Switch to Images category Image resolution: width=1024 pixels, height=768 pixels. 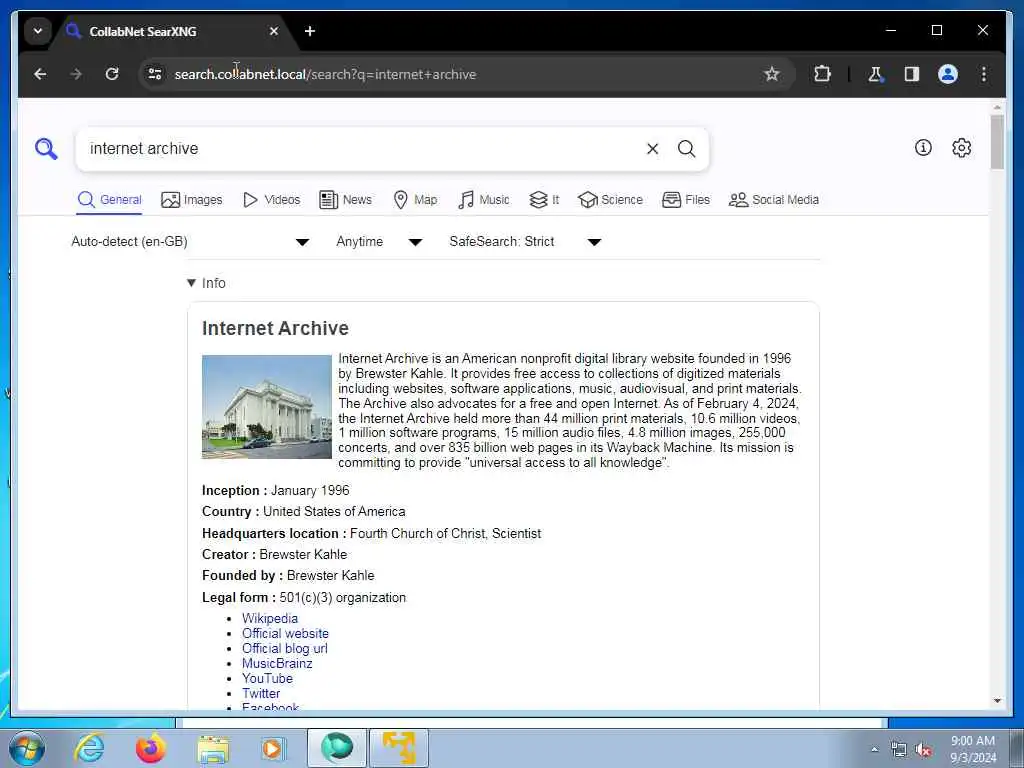[192, 200]
